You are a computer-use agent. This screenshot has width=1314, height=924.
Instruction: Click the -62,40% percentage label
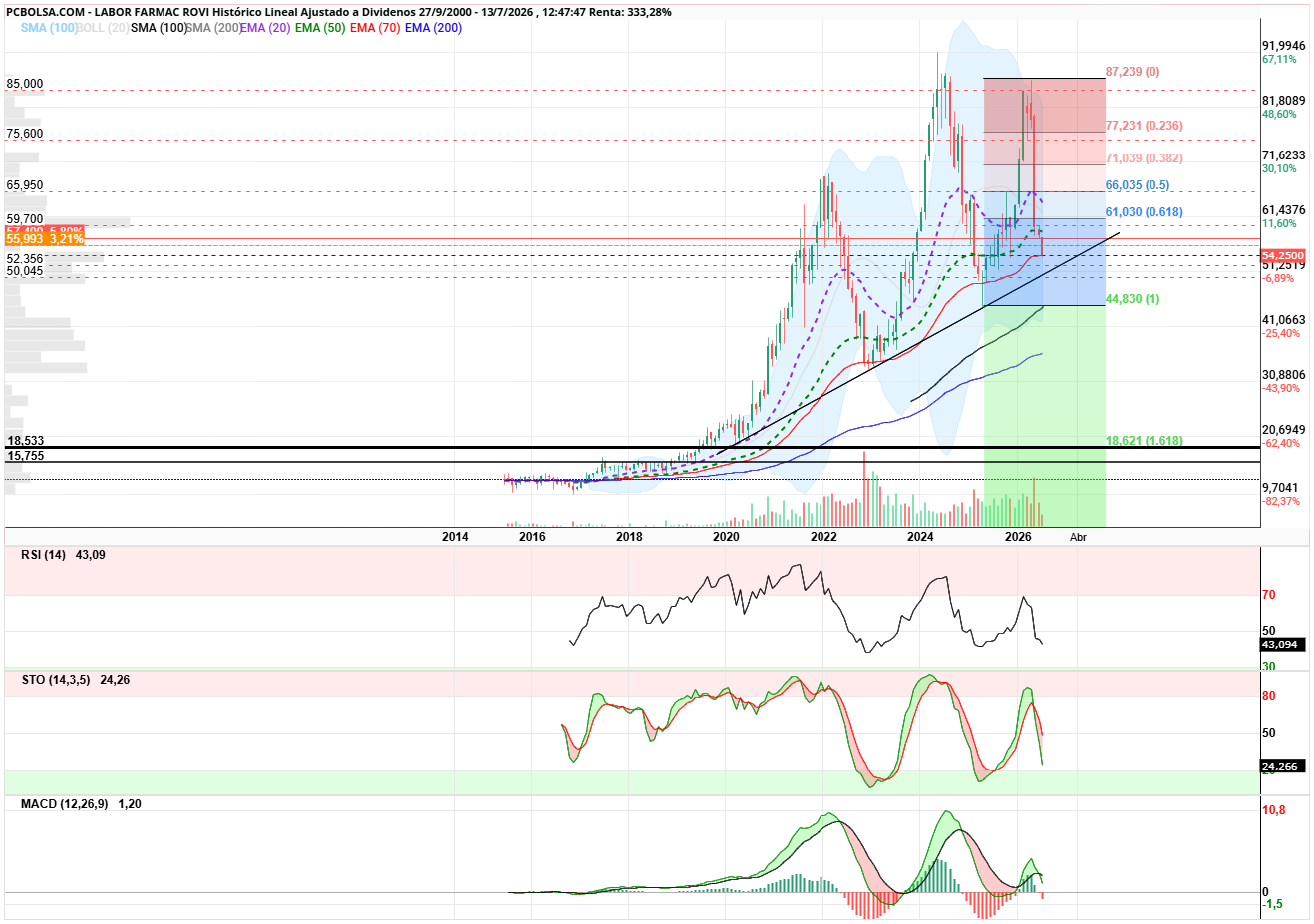(1281, 443)
